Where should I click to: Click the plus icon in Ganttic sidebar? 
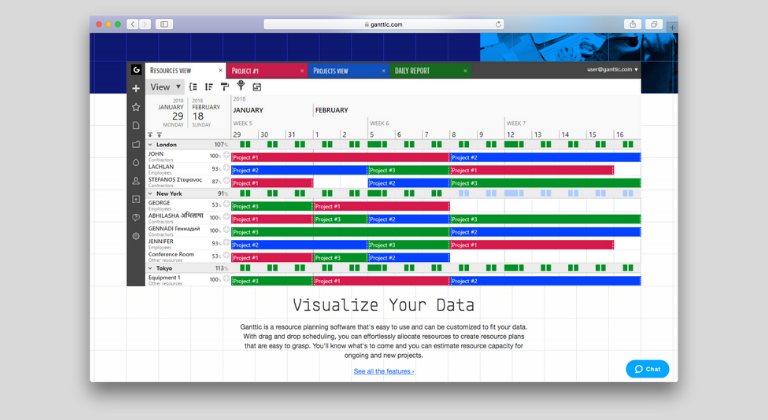pos(136,88)
